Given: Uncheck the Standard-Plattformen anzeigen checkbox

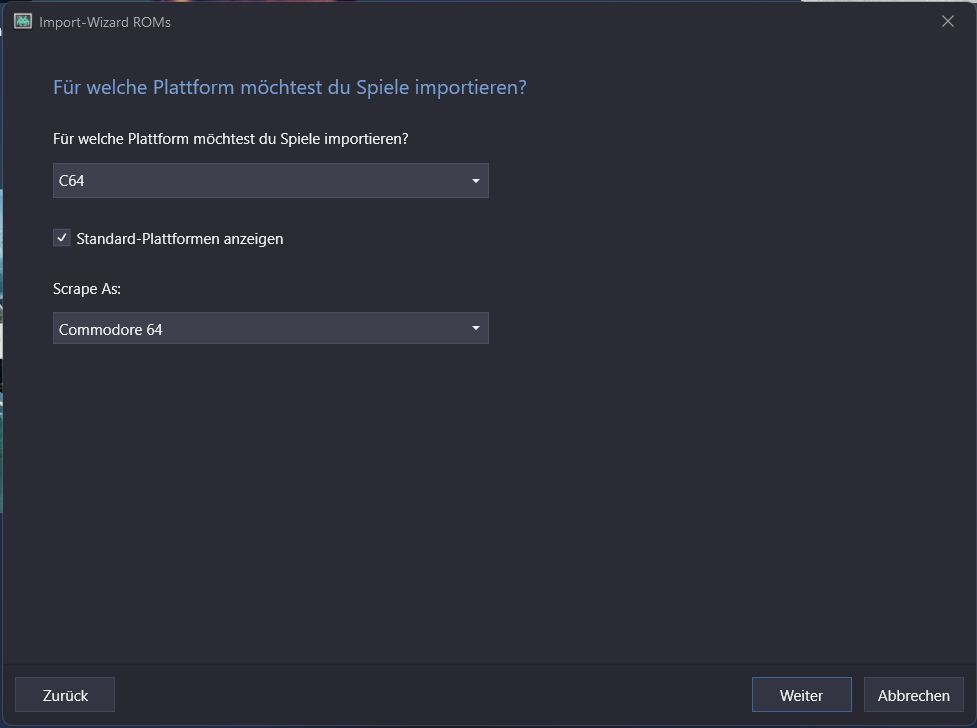Looking at the screenshot, I should click(62, 238).
